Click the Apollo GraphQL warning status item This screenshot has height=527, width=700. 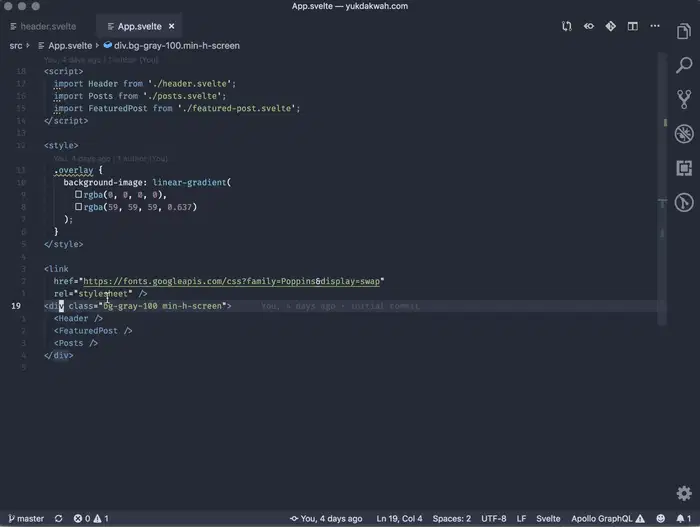(x=608, y=519)
